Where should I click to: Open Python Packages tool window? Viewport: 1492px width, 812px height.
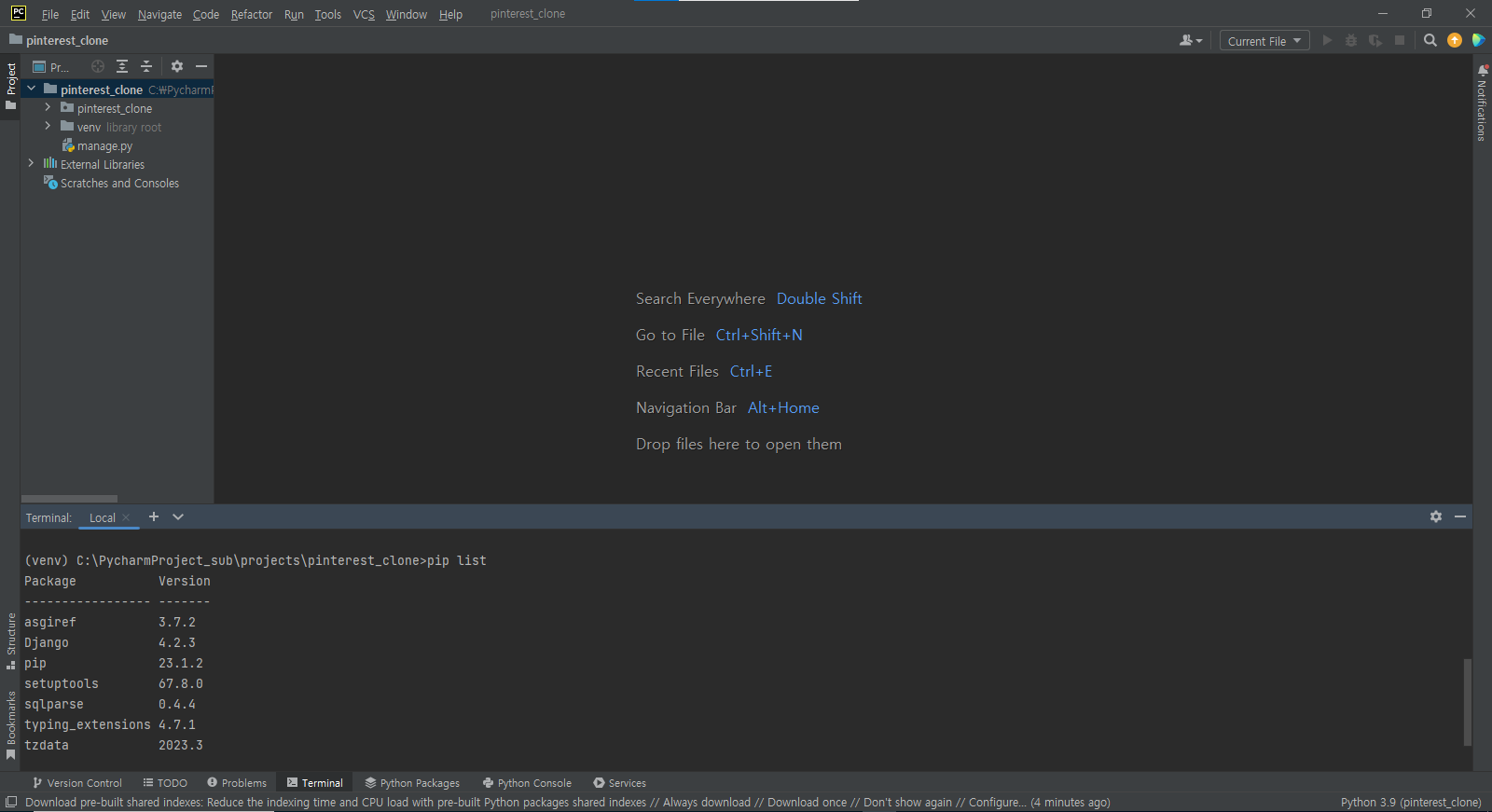(412, 783)
